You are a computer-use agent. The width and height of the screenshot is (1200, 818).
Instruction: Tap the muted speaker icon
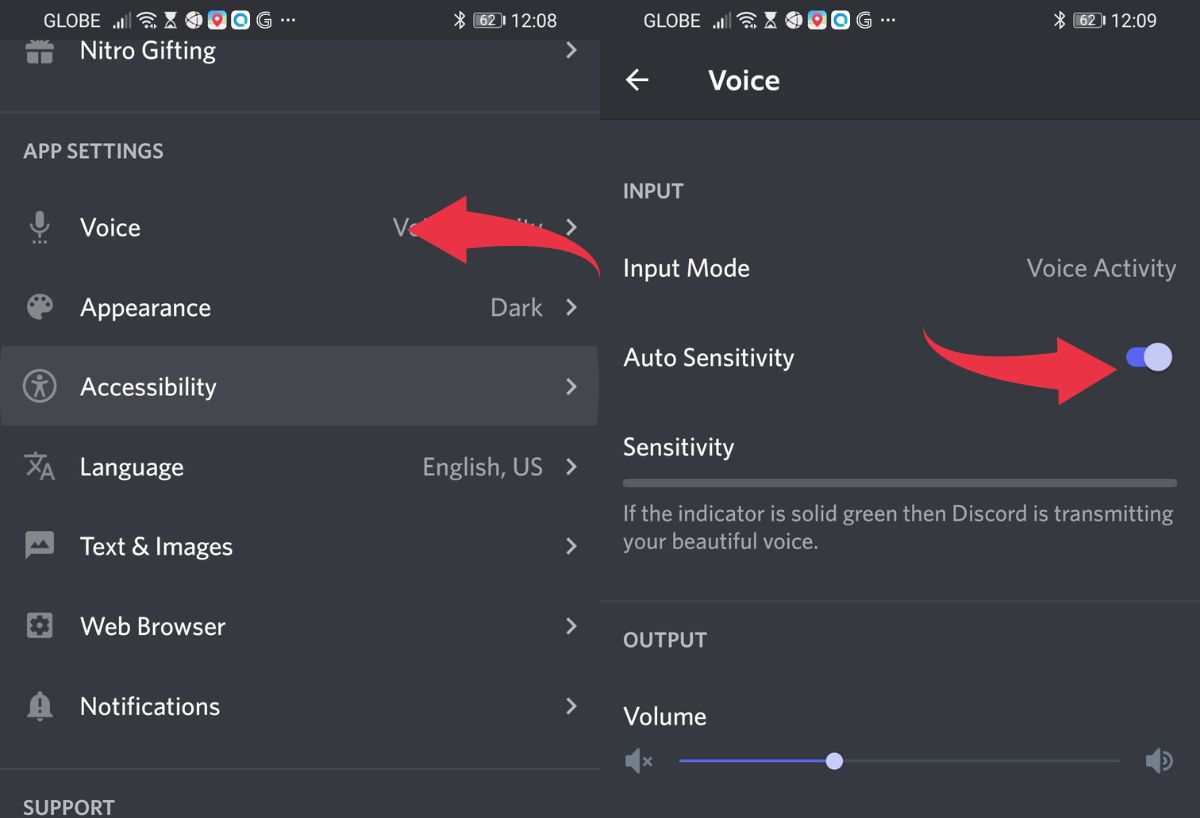coord(638,762)
